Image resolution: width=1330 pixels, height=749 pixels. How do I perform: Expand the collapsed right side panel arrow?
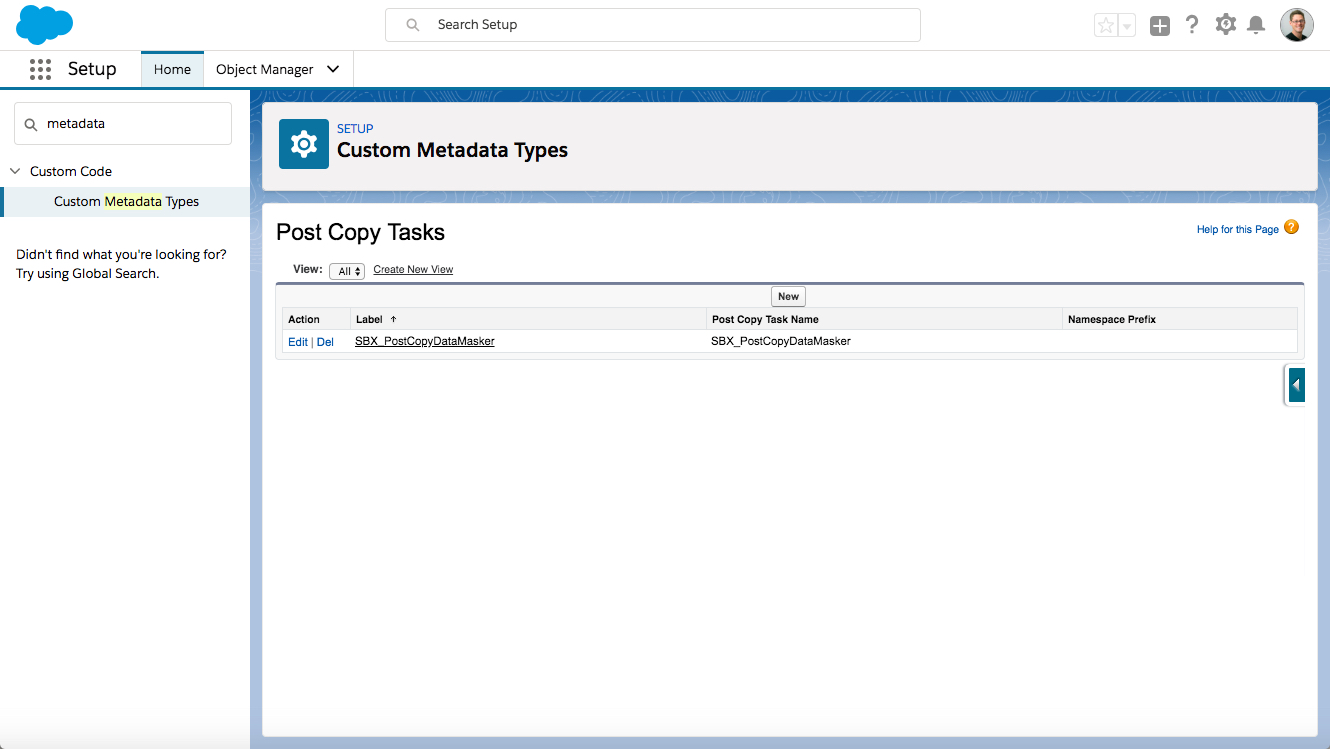click(1296, 385)
